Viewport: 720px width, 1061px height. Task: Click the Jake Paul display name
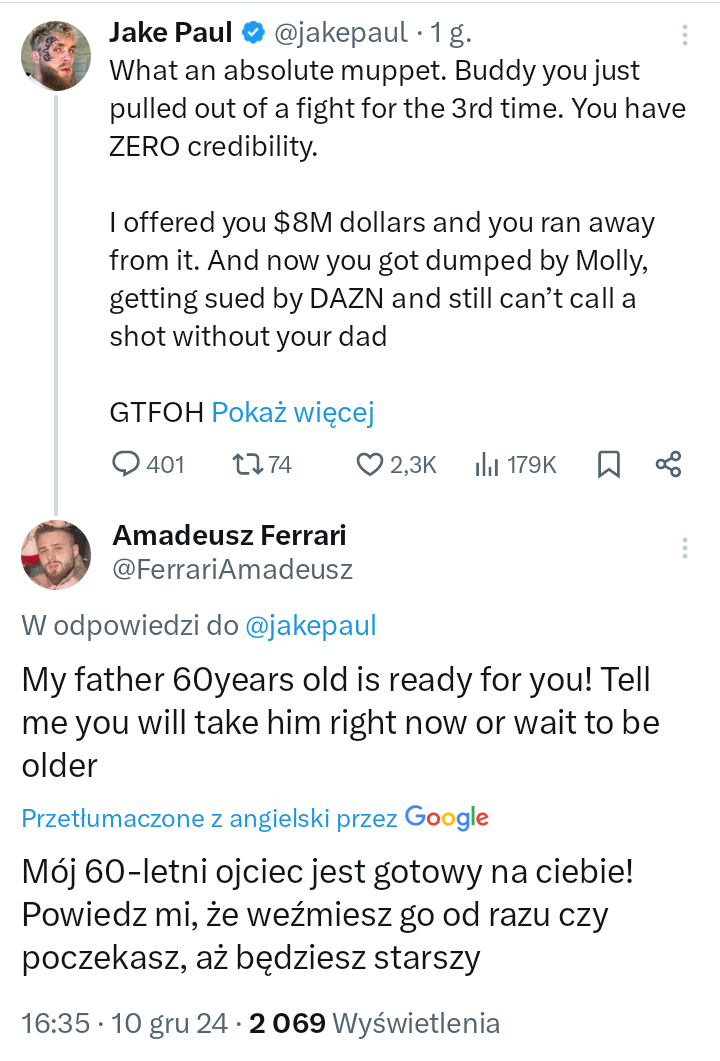click(170, 33)
